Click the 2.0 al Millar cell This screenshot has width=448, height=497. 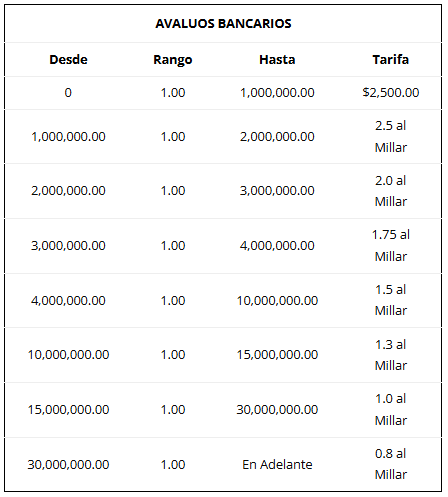pos(391,191)
